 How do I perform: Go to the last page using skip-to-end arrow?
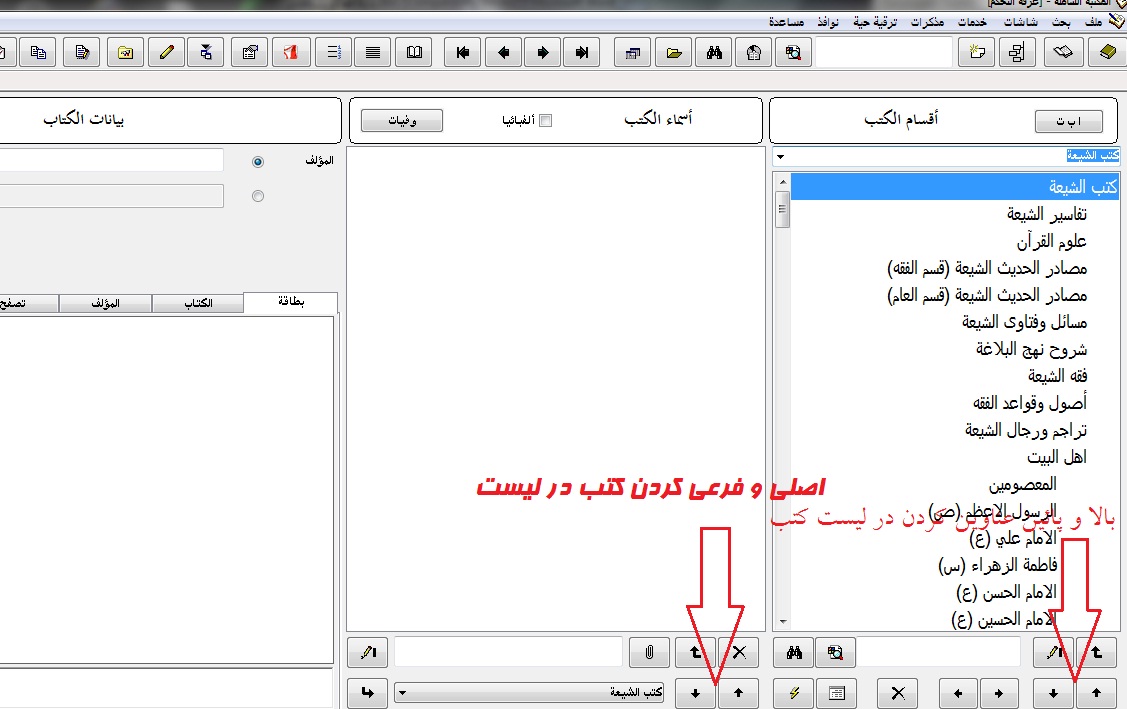(582, 53)
